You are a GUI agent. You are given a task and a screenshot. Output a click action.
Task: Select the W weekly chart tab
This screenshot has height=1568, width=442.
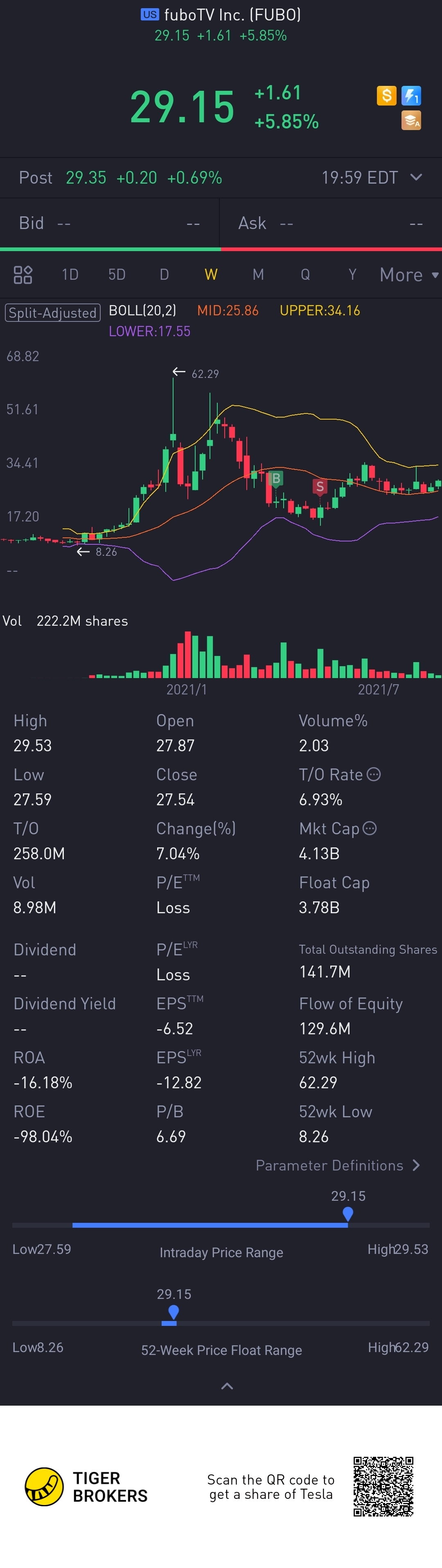211,274
